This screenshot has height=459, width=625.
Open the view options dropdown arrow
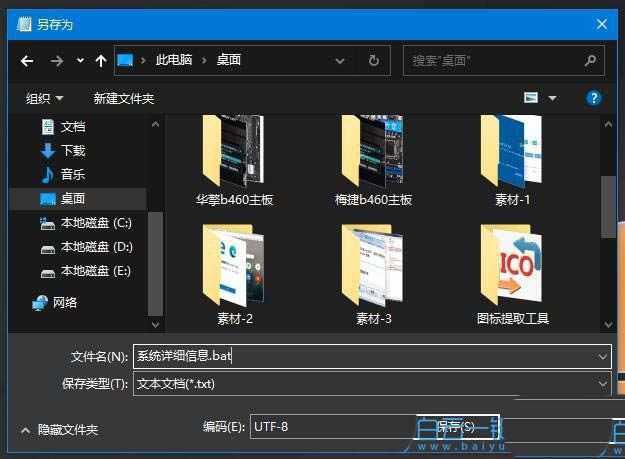coord(552,98)
